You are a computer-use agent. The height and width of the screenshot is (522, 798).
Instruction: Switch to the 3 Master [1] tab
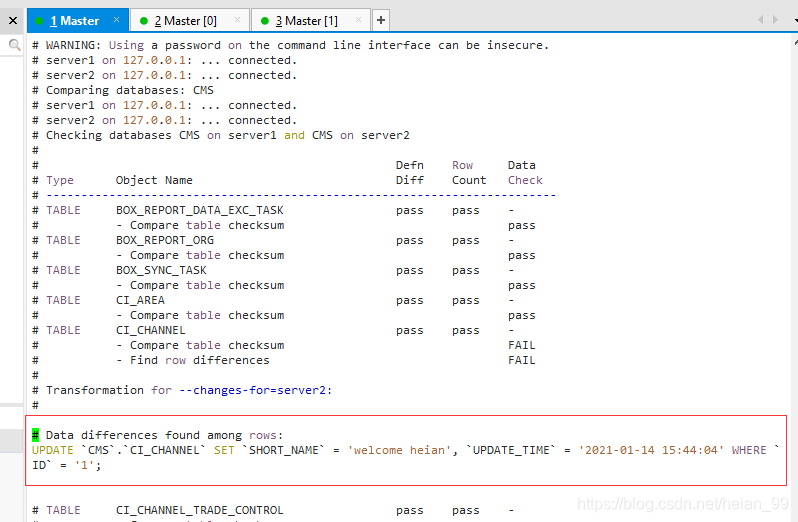pos(306,20)
